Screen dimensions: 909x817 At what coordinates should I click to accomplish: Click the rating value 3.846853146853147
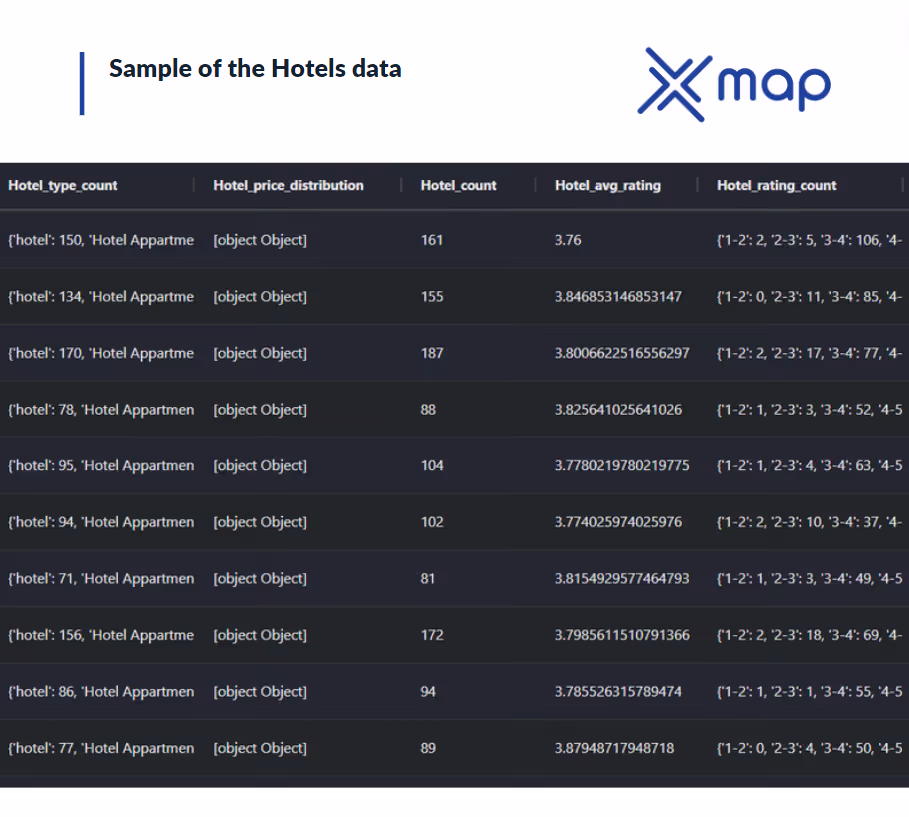click(618, 297)
